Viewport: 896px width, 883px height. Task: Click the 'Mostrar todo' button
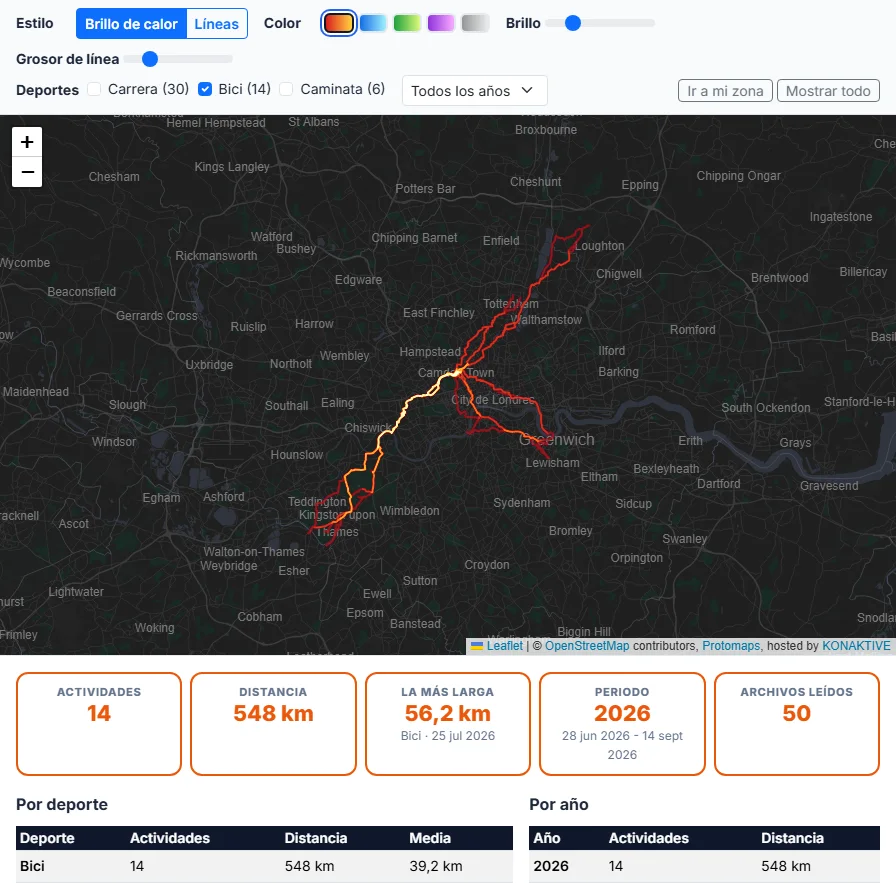[828, 91]
